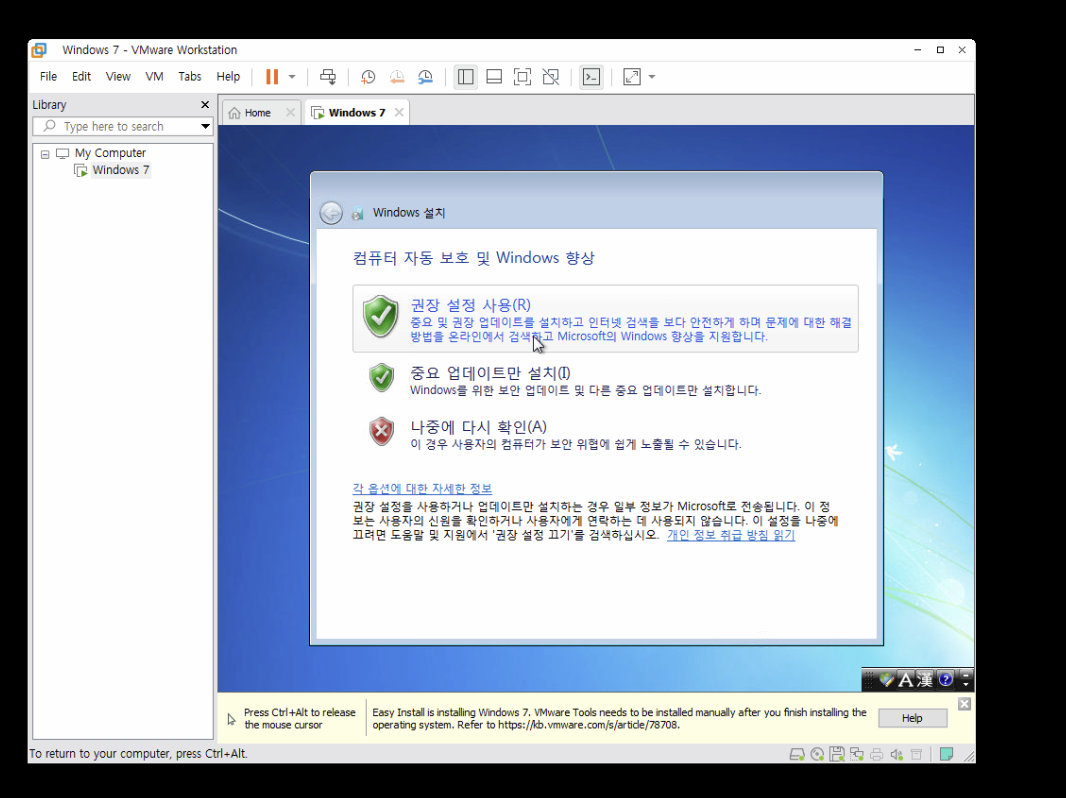The height and width of the screenshot is (798, 1066).
Task: Open the Help menu in menu bar
Action: point(228,77)
